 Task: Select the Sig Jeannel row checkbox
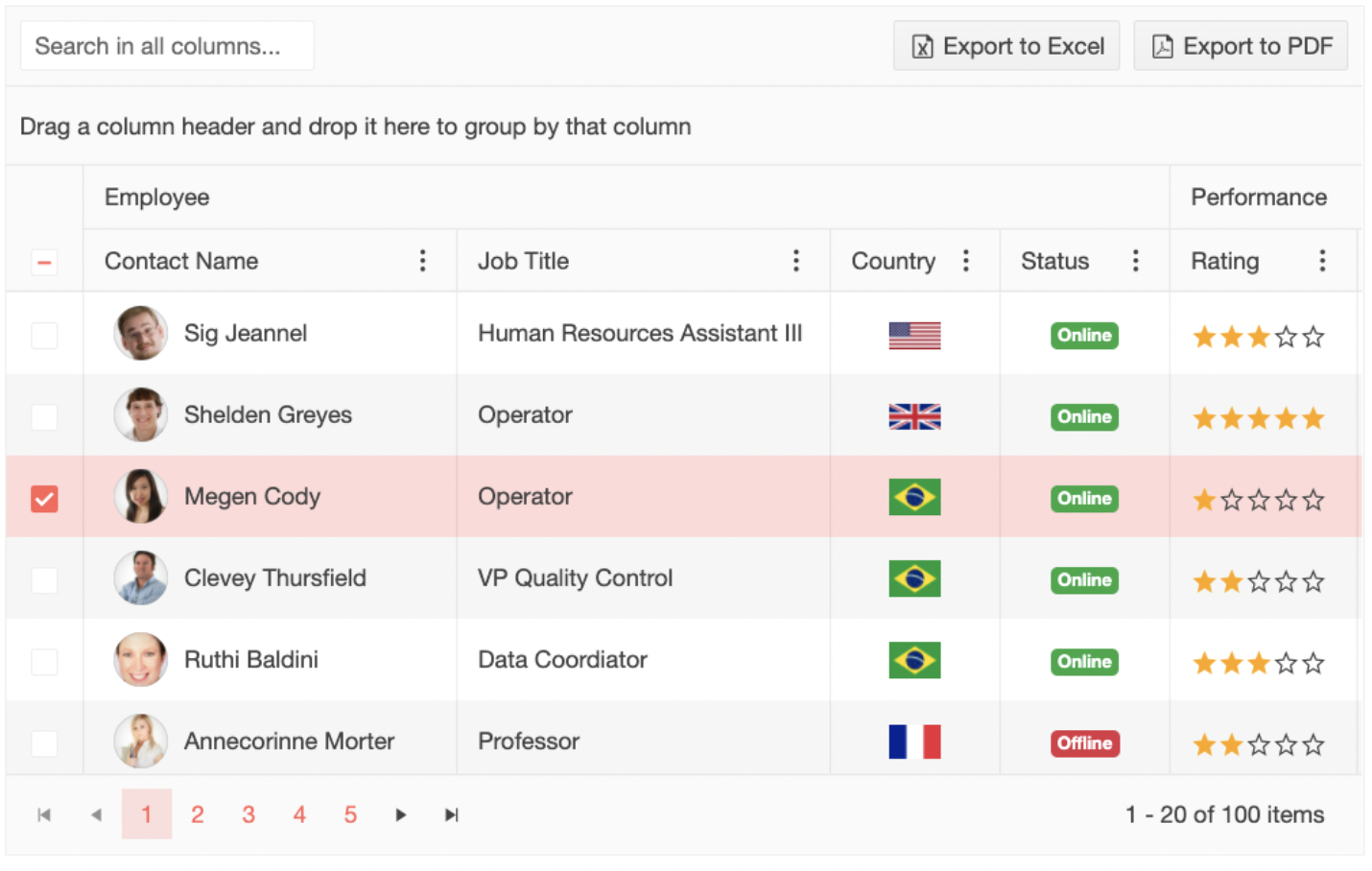coord(44,336)
